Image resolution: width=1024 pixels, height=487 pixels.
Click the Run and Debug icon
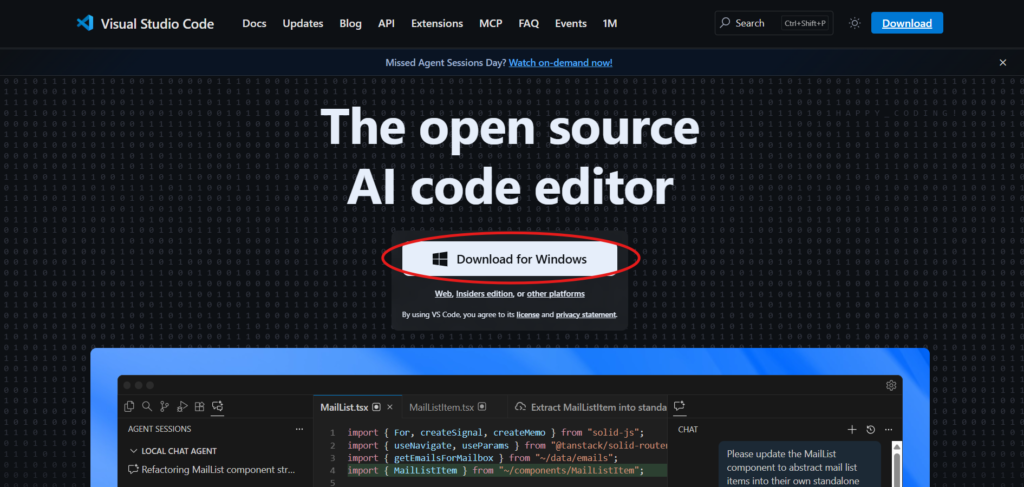[182, 407]
